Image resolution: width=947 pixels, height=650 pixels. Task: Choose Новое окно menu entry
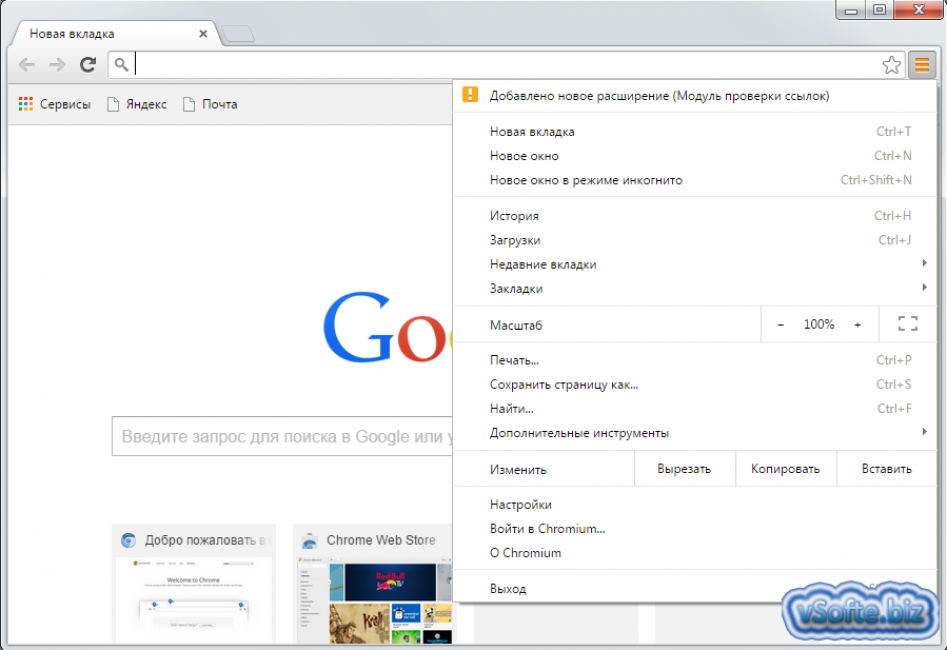(695, 155)
